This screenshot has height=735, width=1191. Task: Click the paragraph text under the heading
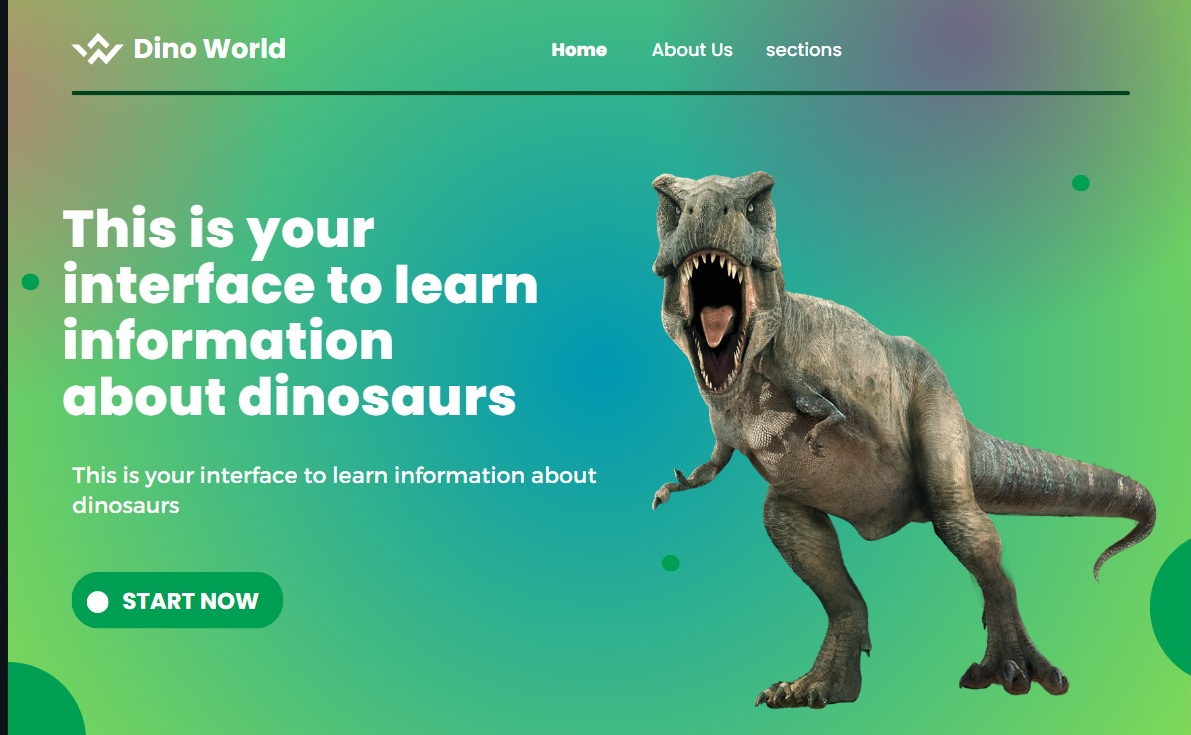click(333, 490)
